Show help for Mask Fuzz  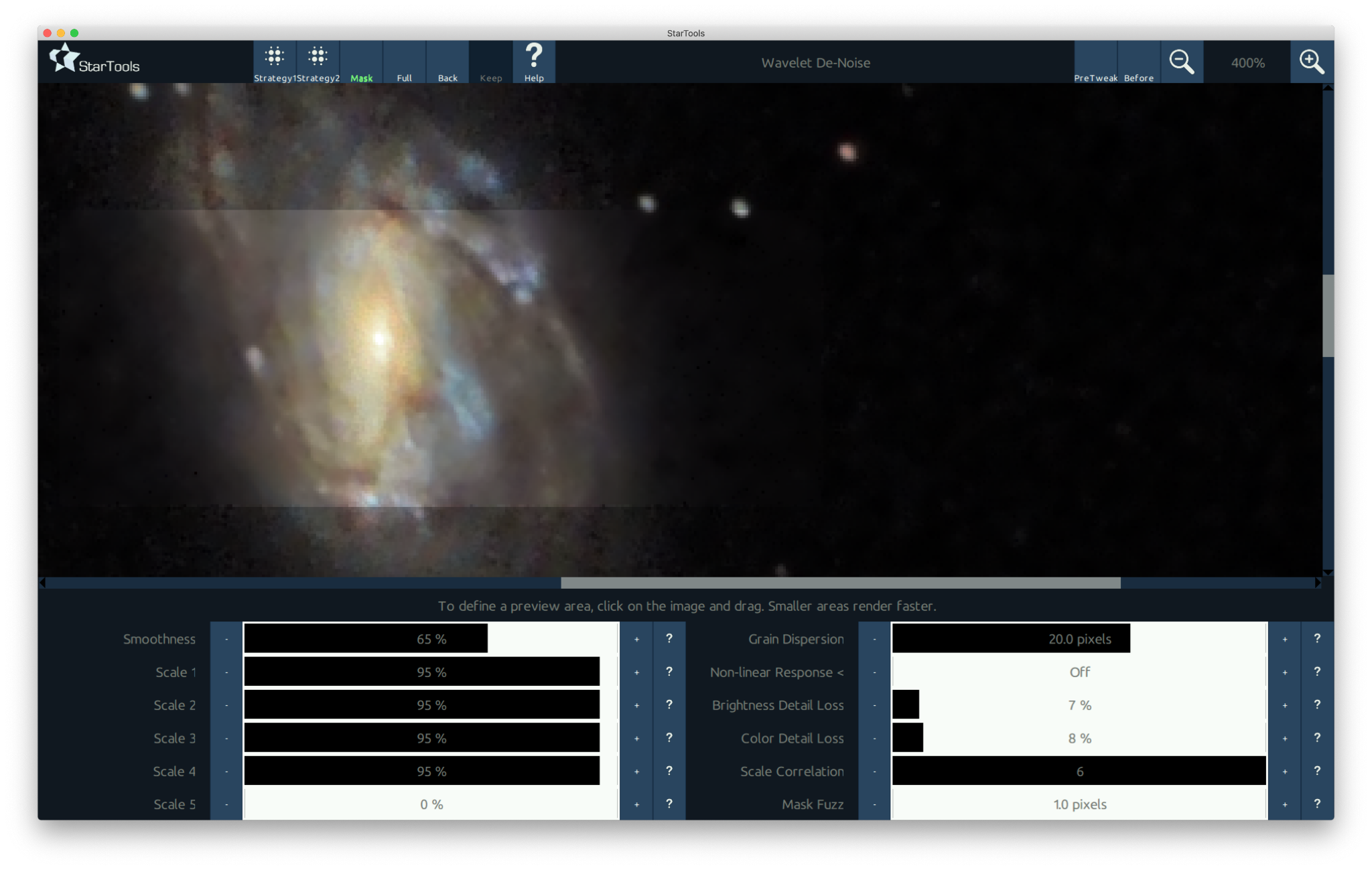coord(1317,804)
